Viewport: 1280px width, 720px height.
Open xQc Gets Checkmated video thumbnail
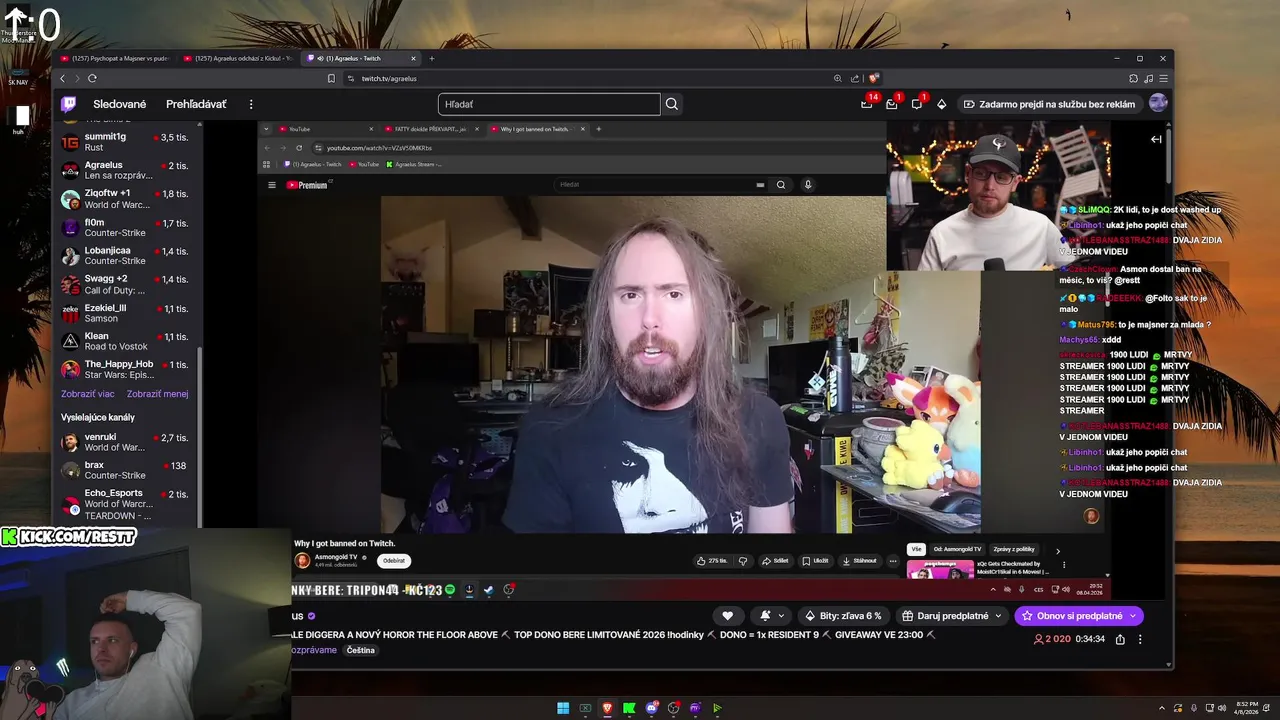tap(940, 569)
